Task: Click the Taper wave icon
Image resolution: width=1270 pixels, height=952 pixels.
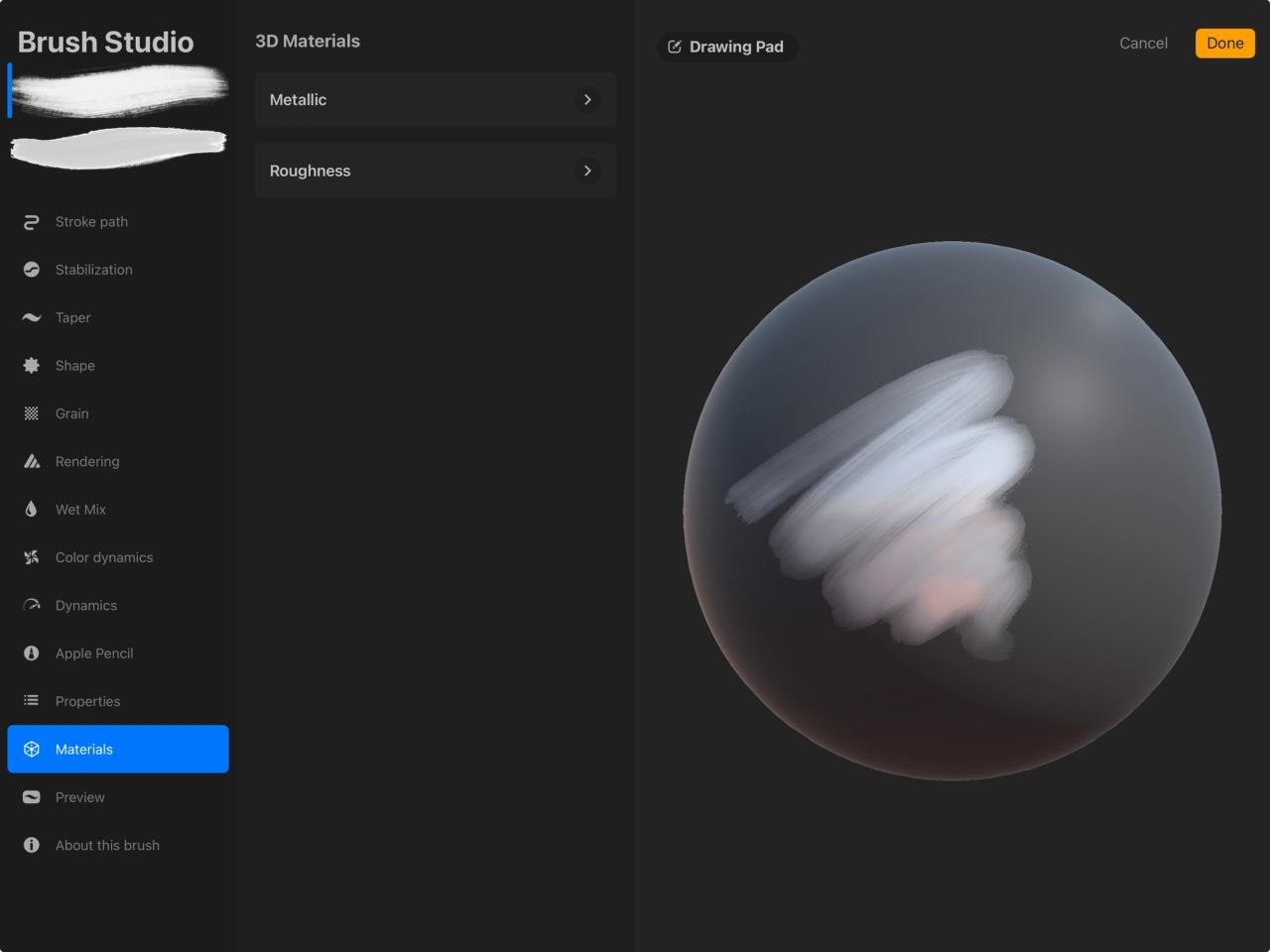Action: click(32, 317)
